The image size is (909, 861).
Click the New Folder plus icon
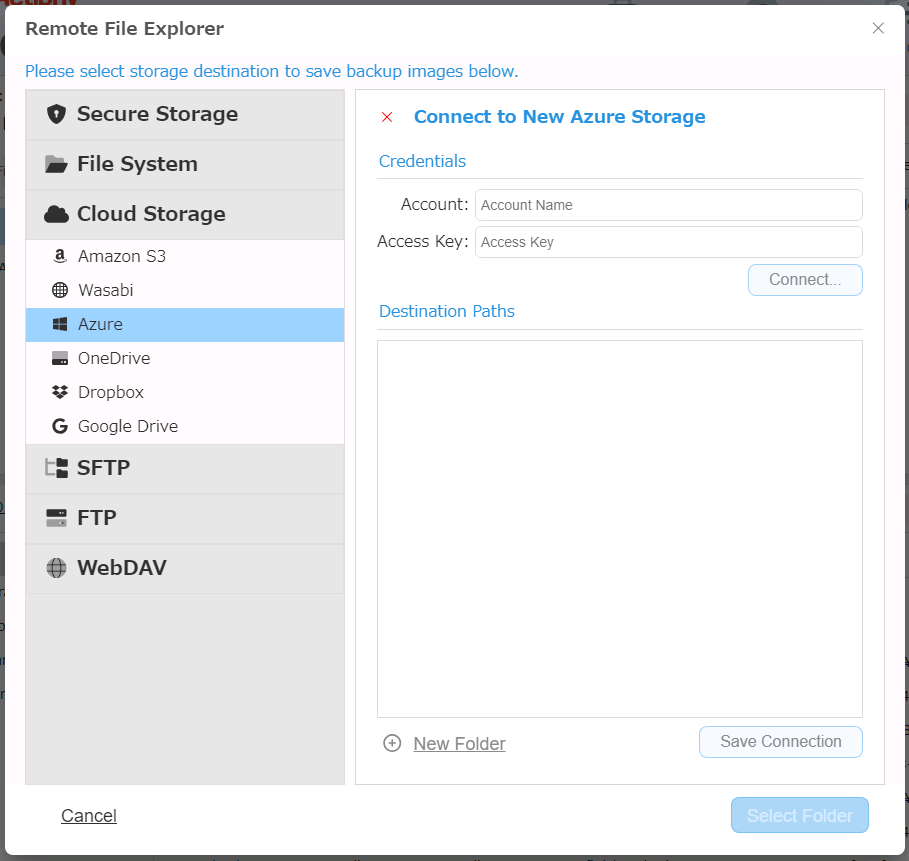(392, 743)
